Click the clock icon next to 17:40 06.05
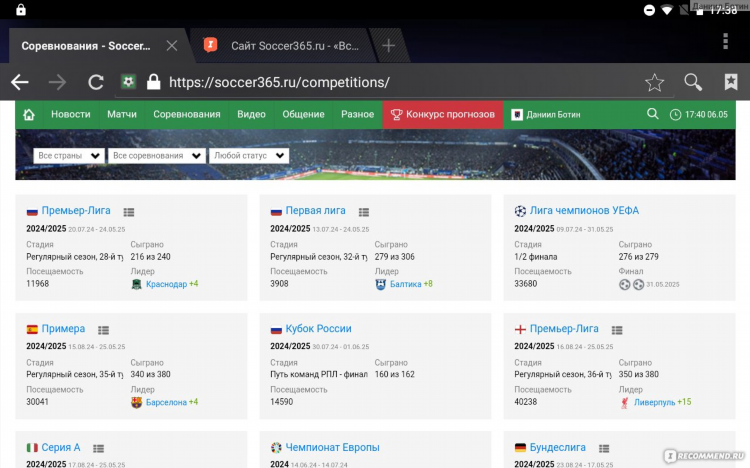The width and height of the screenshot is (750, 468). 675,115
